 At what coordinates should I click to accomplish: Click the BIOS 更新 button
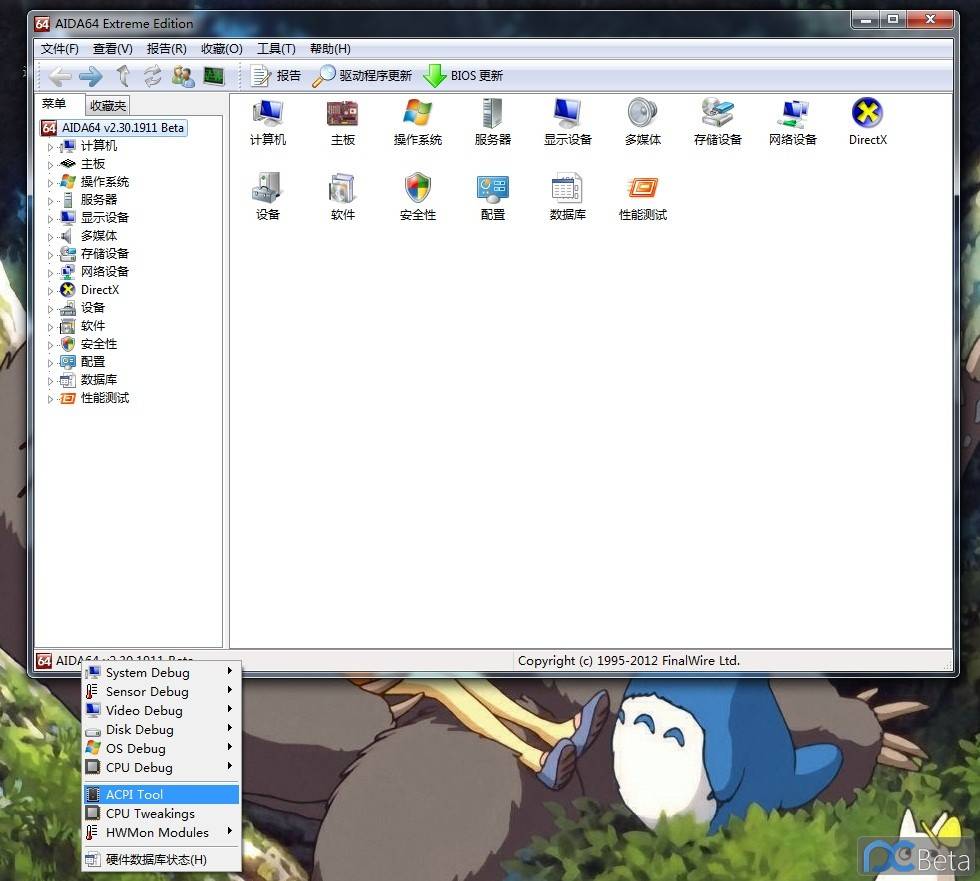[464, 76]
